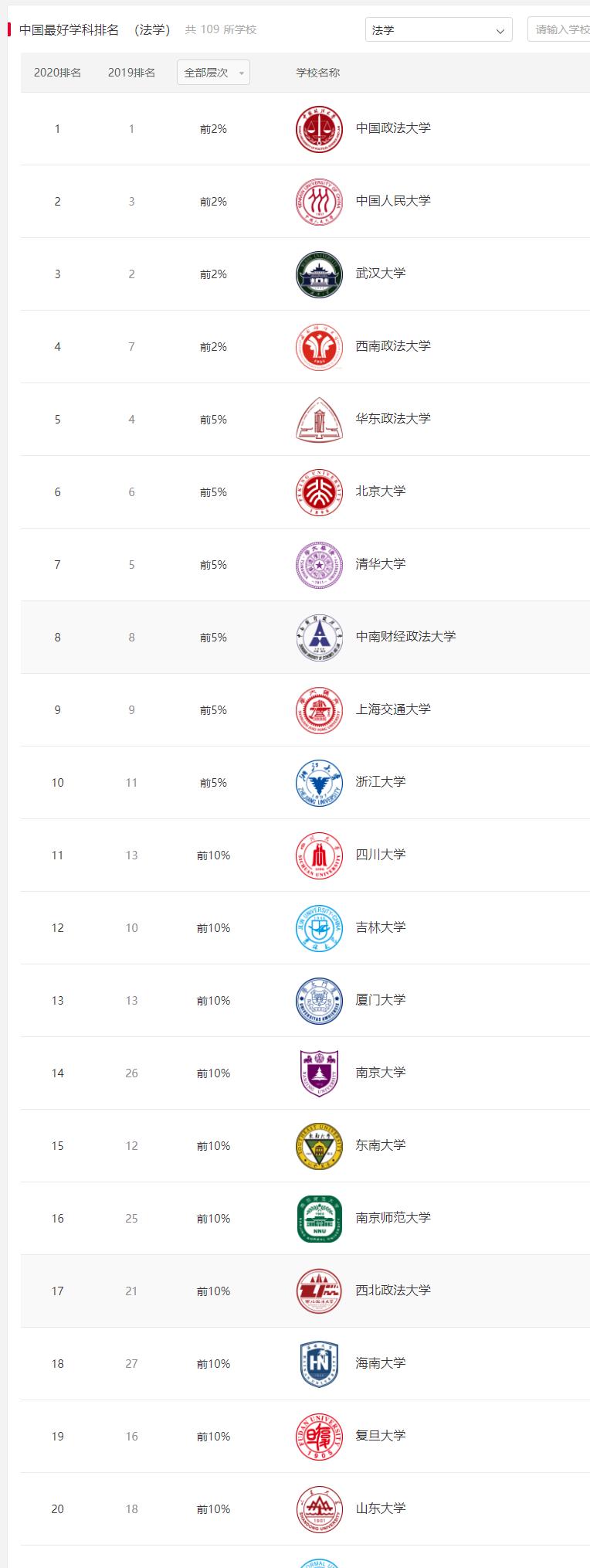Image resolution: width=590 pixels, height=1568 pixels.
Task: Click the purple Tsinghua University logo
Action: click(318, 564)
